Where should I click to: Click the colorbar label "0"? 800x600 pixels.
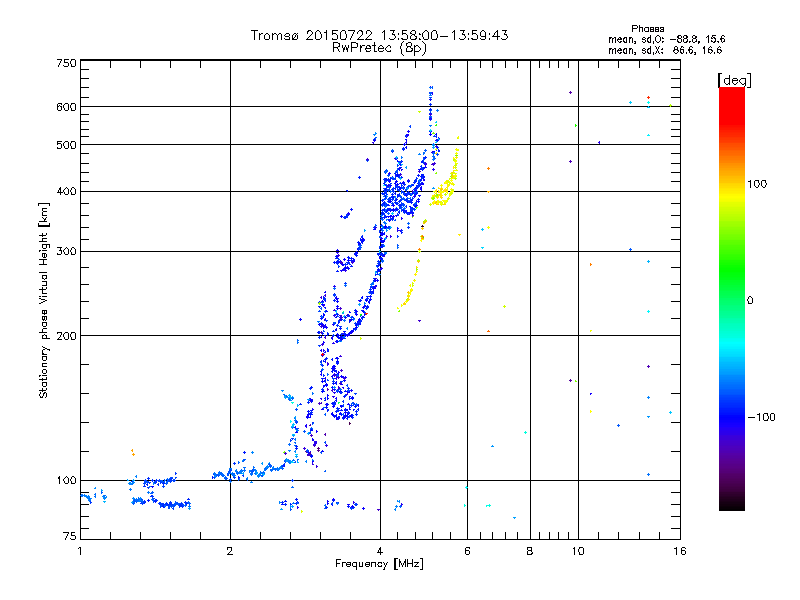tap(750, 300)
